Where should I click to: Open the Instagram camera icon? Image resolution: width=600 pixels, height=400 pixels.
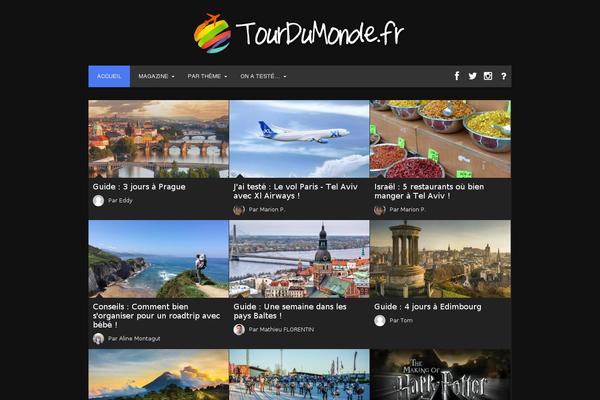point(488,76)
